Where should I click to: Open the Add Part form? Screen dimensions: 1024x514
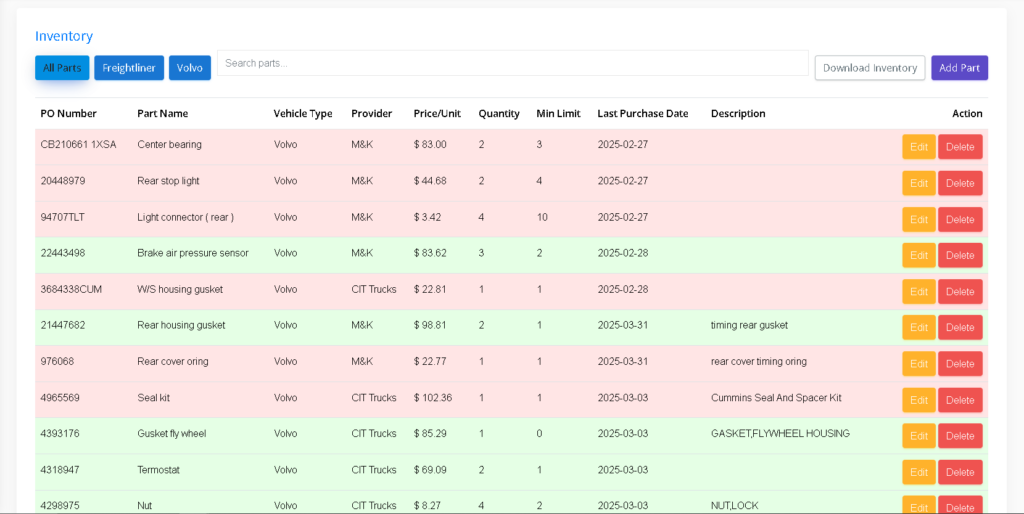[x=959, y=68]
